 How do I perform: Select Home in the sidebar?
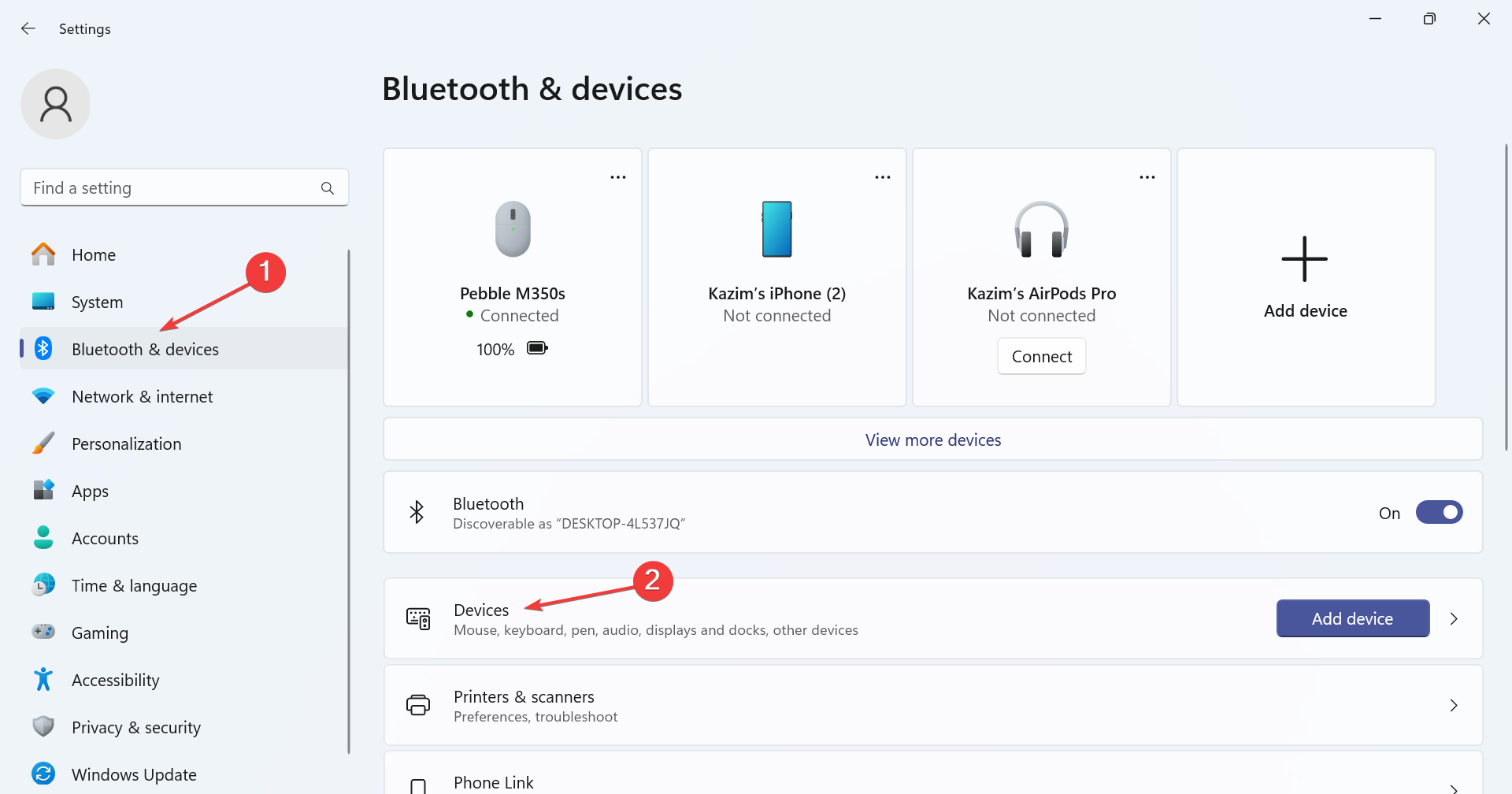point(93,254)
